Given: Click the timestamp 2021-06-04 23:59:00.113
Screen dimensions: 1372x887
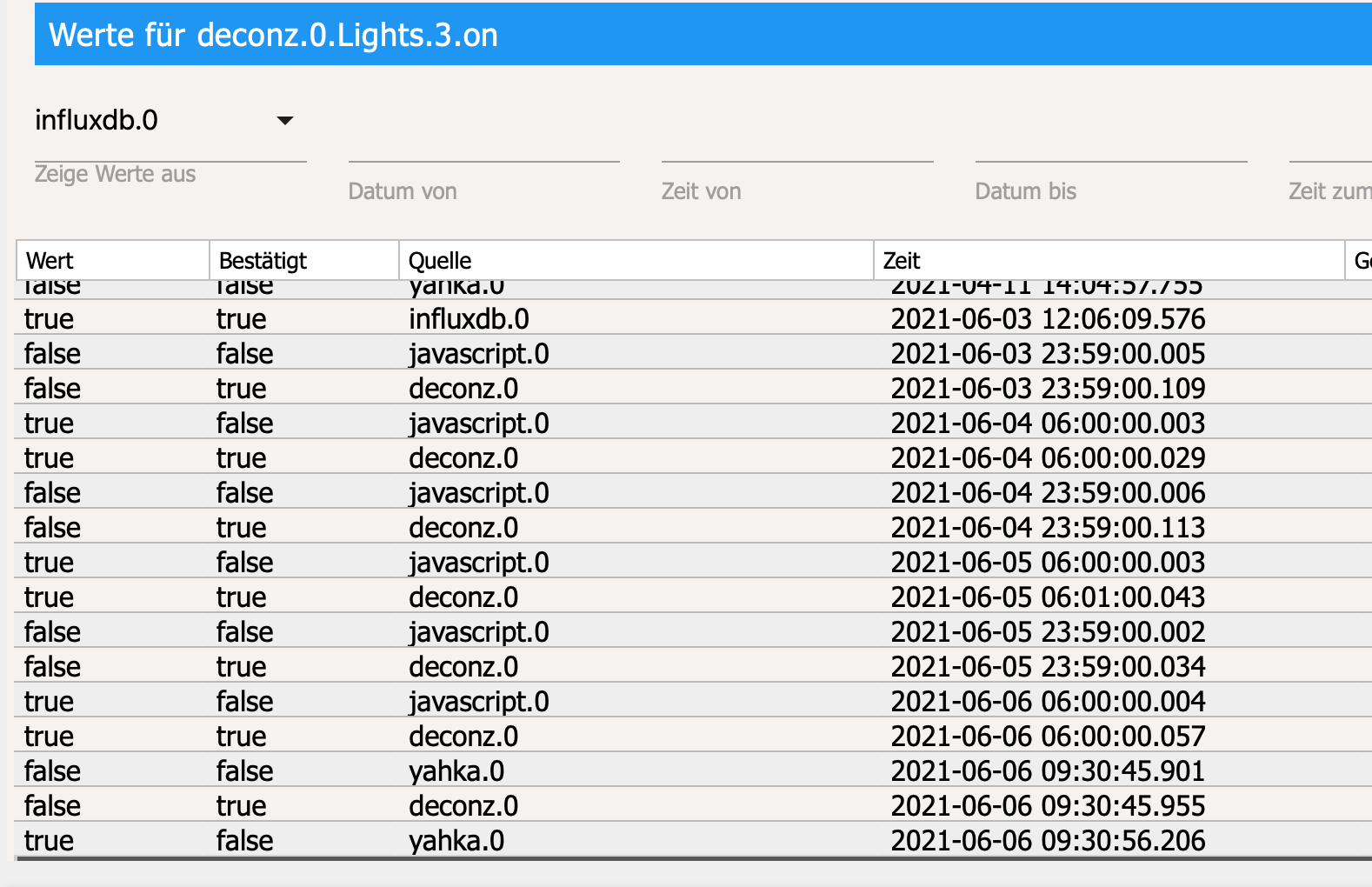Looking at the screenshot, I should (x=1048, y=528).
